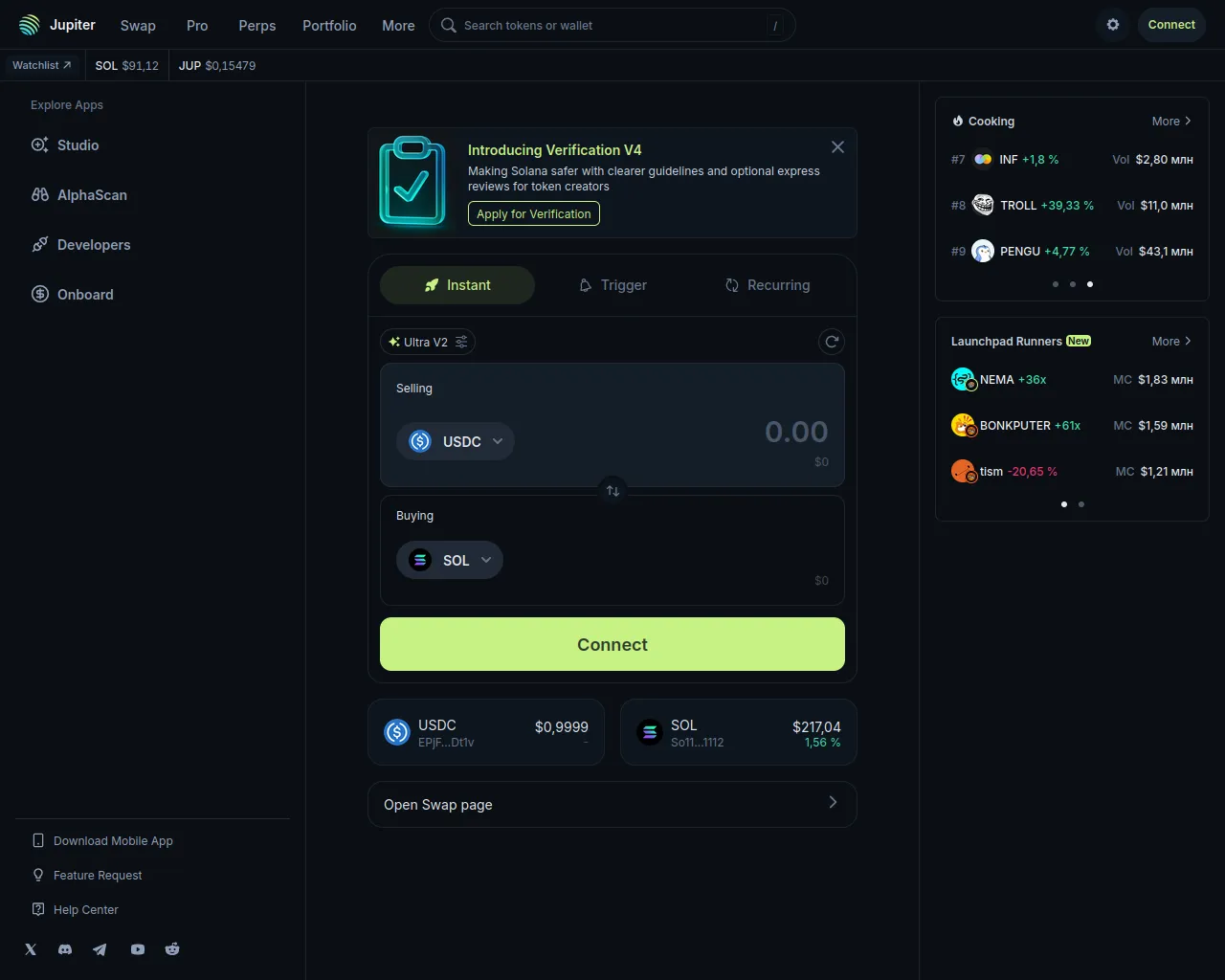1225x980 pixels.
Task: Open the Feature Request link
Action: tap(87, 876)
